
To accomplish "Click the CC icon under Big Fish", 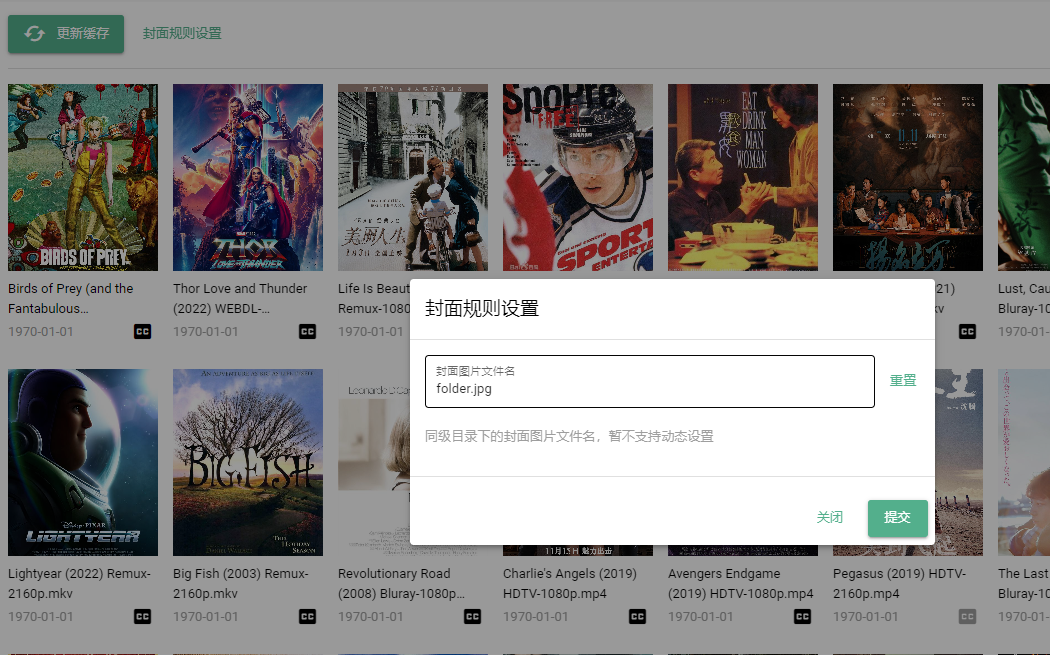I will click(x=307, y=616).
